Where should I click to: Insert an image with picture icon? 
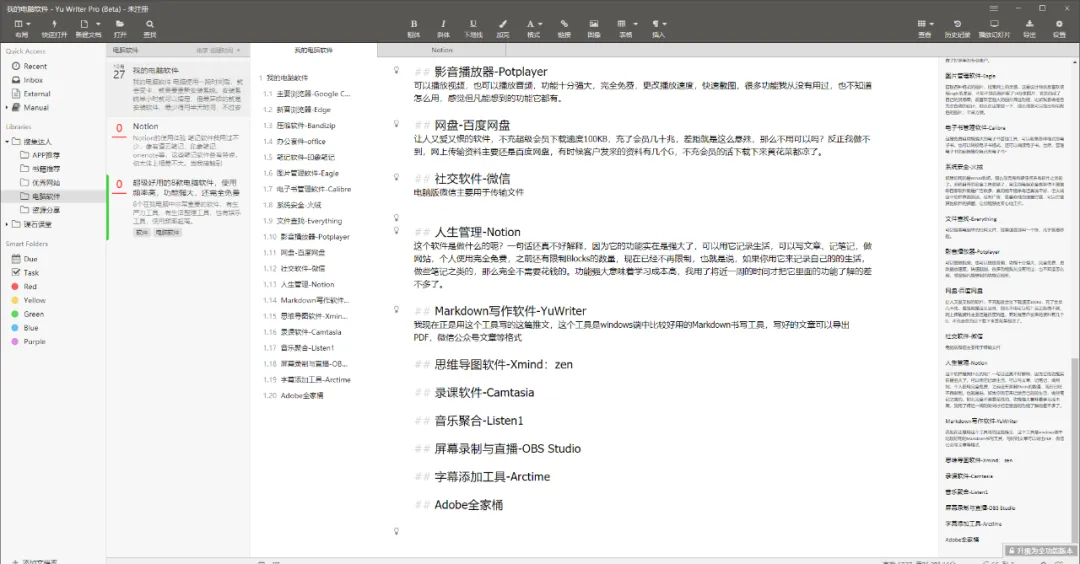(x=594, y=23)
